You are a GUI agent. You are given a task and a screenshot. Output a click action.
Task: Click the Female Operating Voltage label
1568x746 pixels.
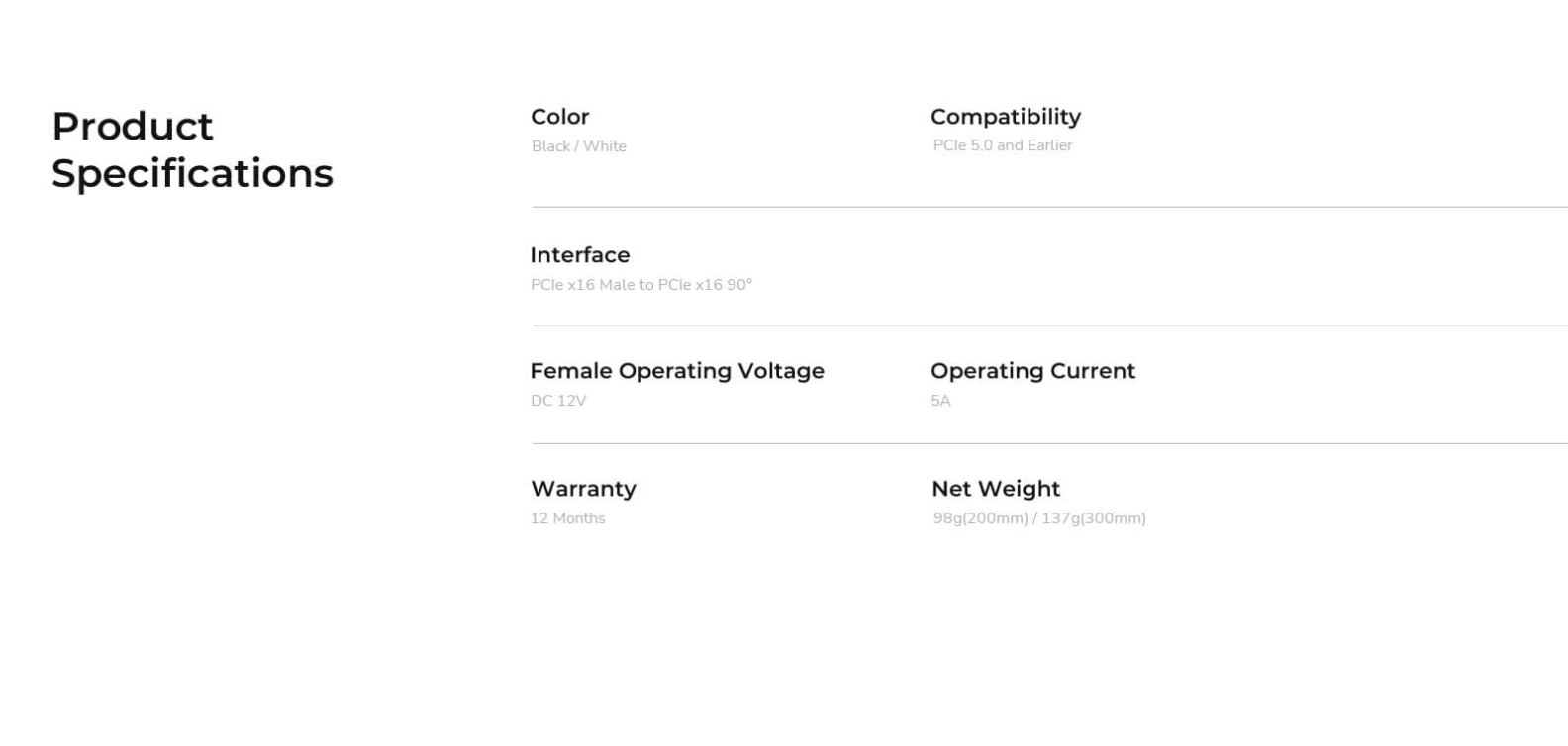coord(676,371)
